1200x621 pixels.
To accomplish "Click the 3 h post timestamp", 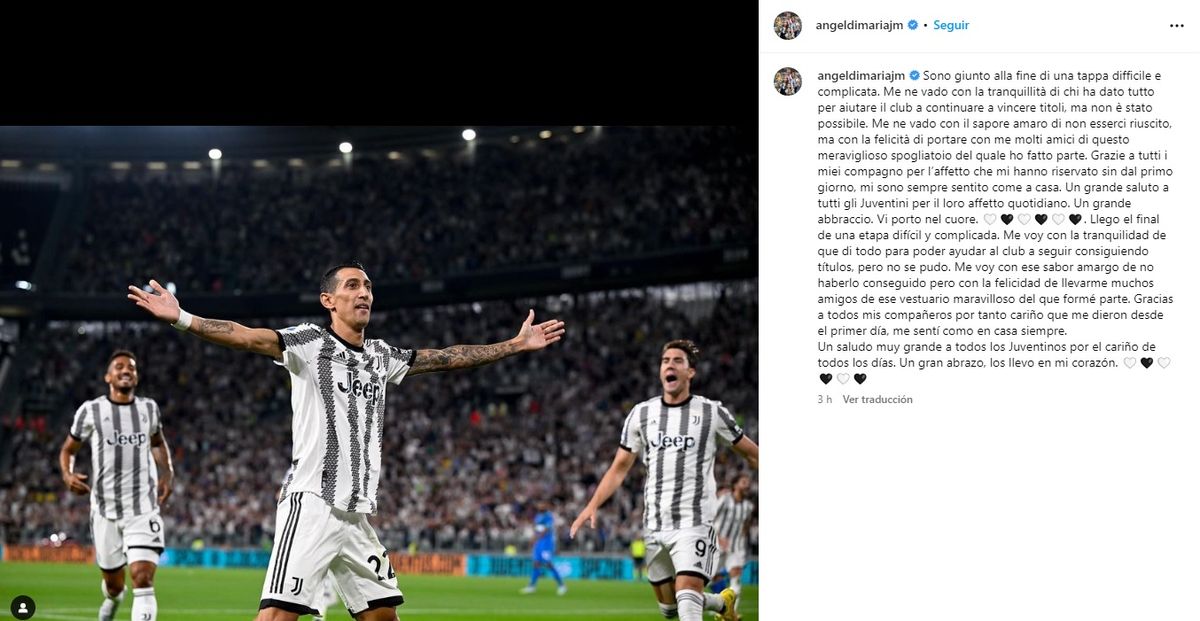I will (x=824, y=399).
